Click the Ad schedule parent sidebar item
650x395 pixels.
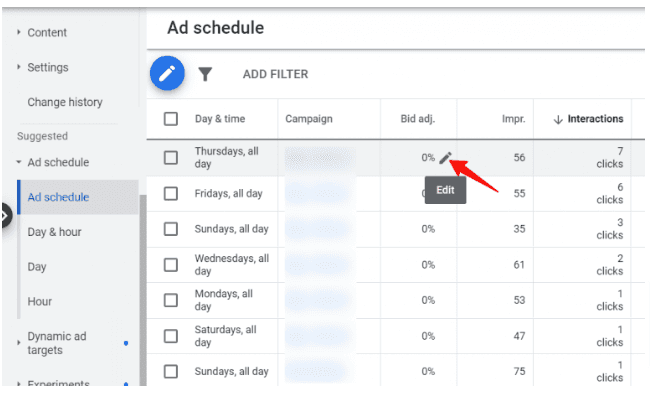click(x=58, y=162)
